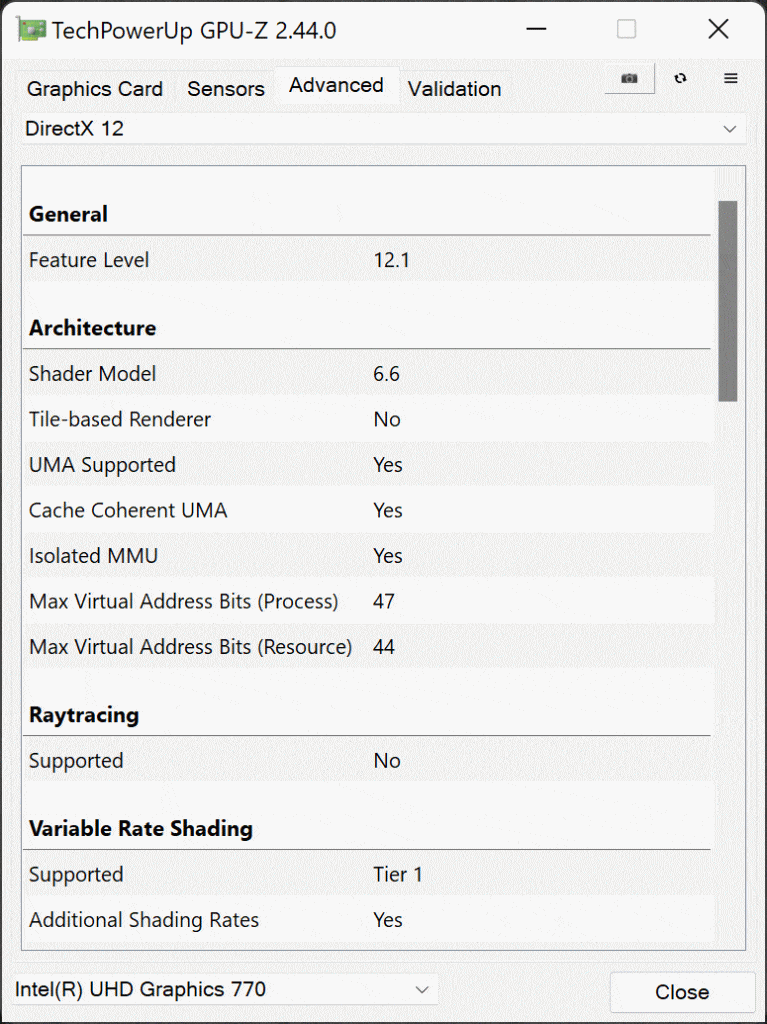Open the Sensors tab
Screen dimensions: 767x1024
(226, 89)
